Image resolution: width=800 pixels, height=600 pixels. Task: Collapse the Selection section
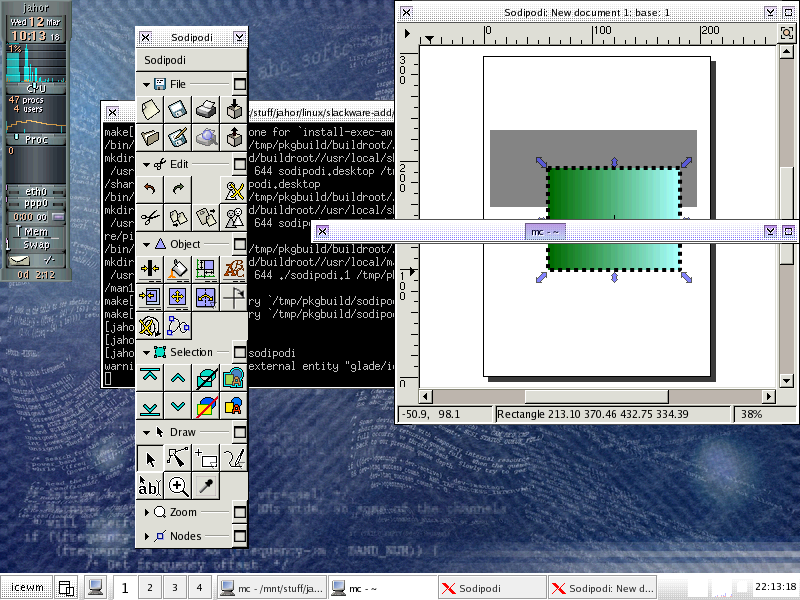[147, 352]
